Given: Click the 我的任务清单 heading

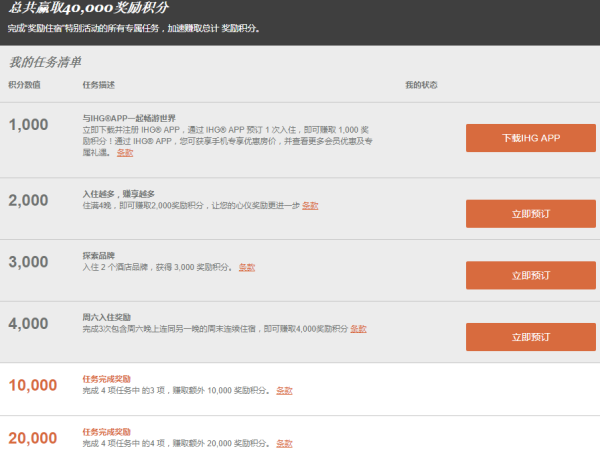Looking at the screenshot, I should 45,62.
